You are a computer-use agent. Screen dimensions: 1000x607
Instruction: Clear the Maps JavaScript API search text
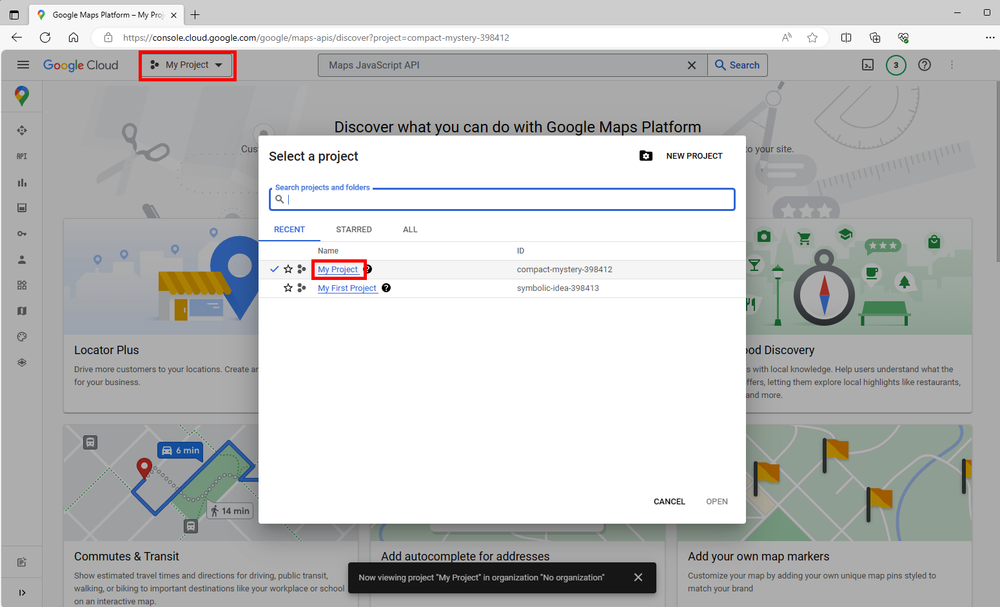tap(691, 65)
